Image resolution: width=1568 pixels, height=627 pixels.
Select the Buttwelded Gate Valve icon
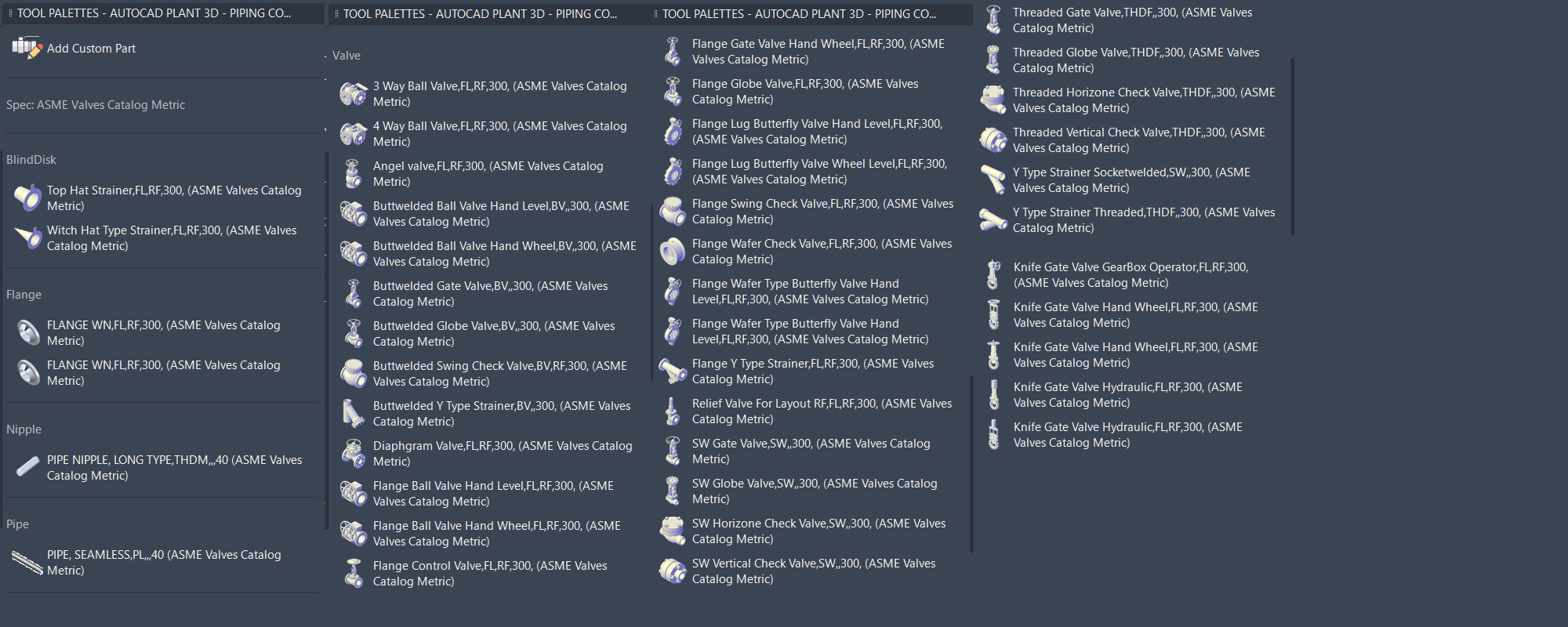click(354, 294)
